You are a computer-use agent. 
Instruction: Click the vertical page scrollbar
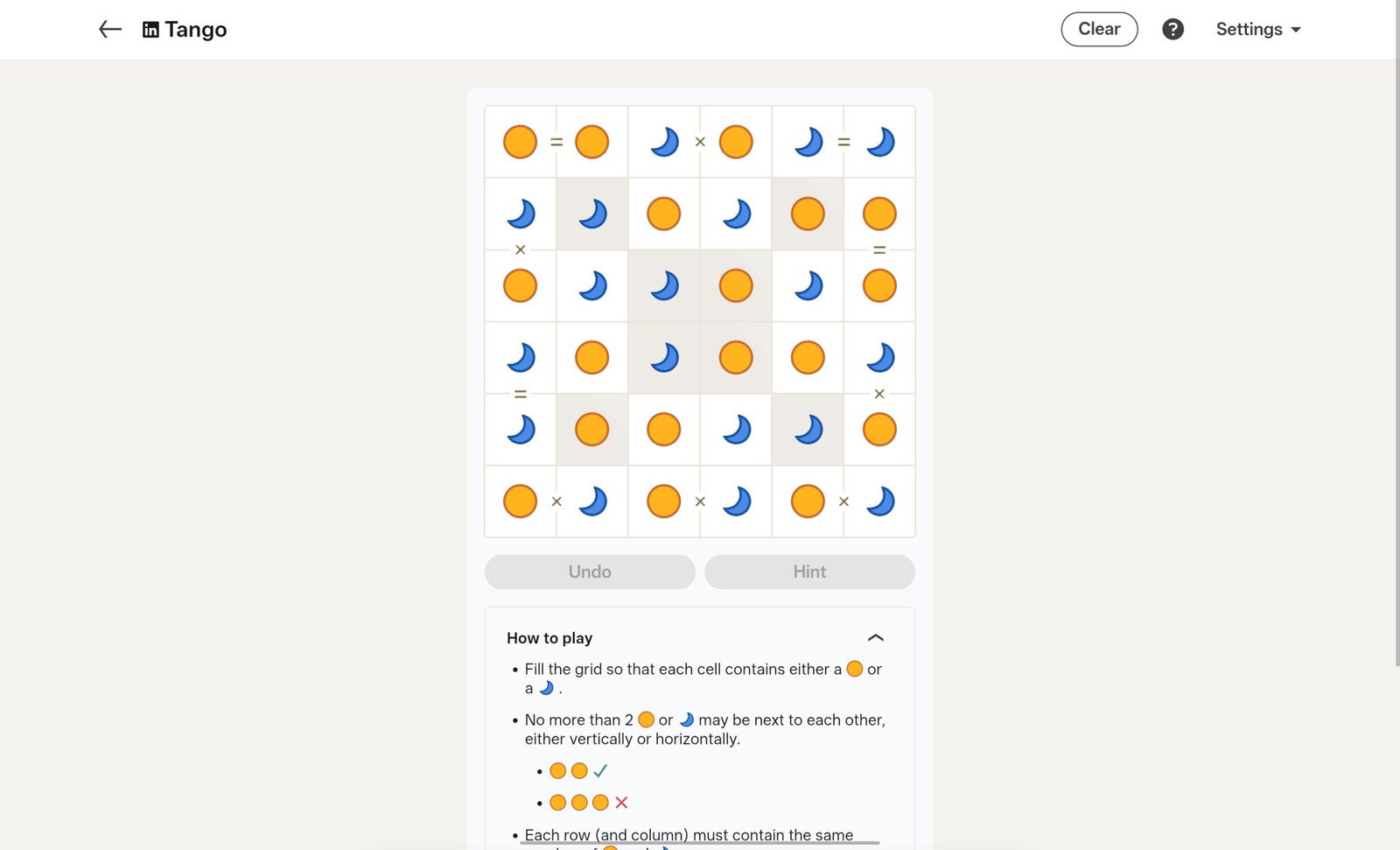(1396, 350)
